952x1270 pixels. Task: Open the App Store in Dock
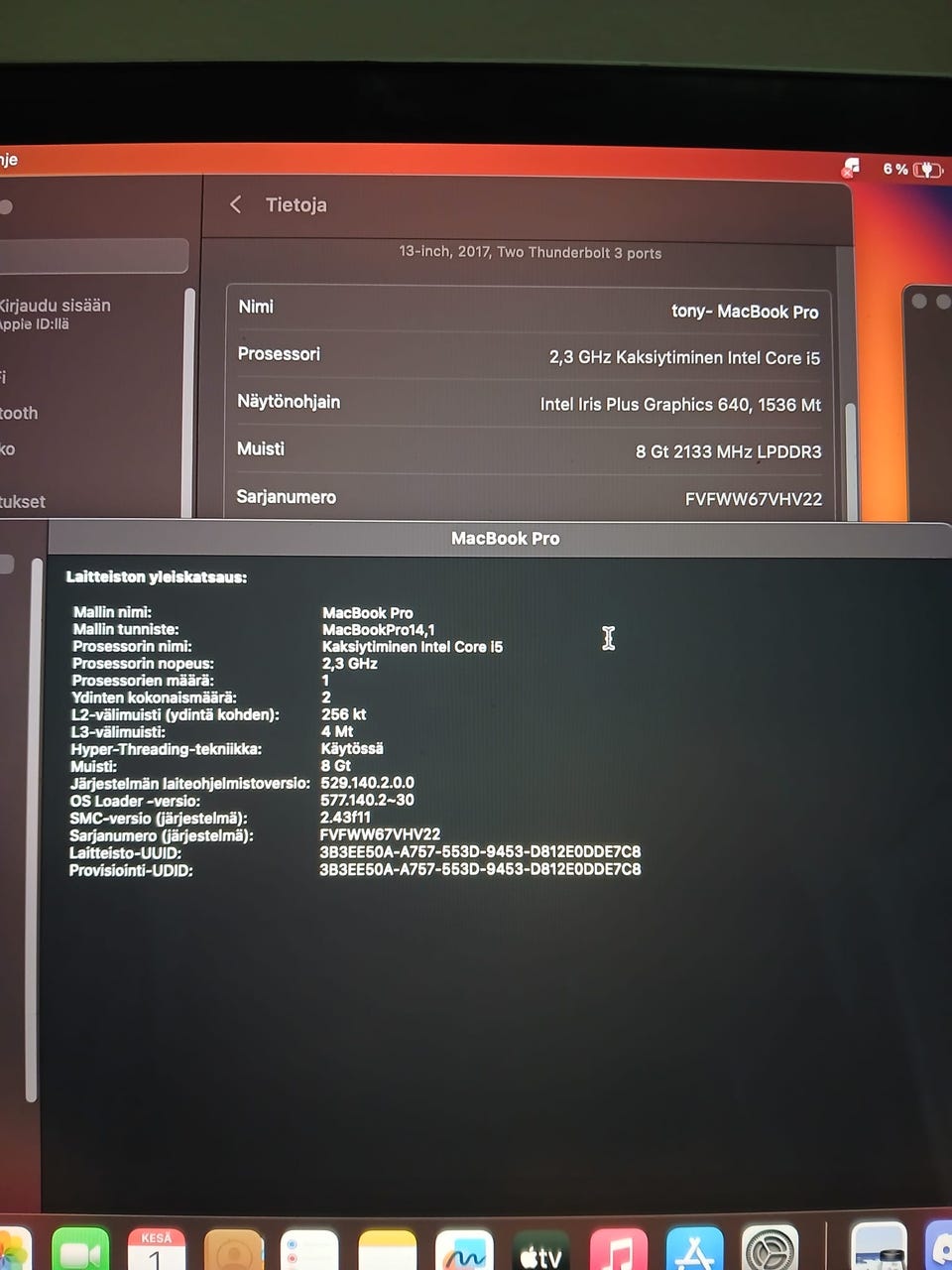[695, 1249]
